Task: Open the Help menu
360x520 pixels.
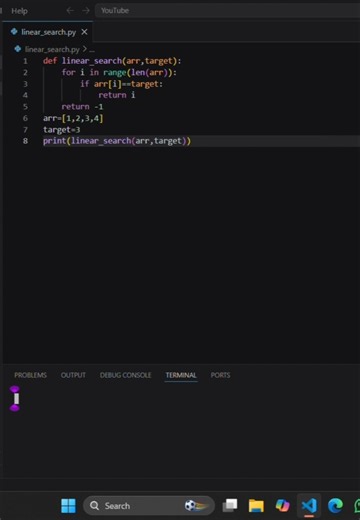Action: click(19, 11)
